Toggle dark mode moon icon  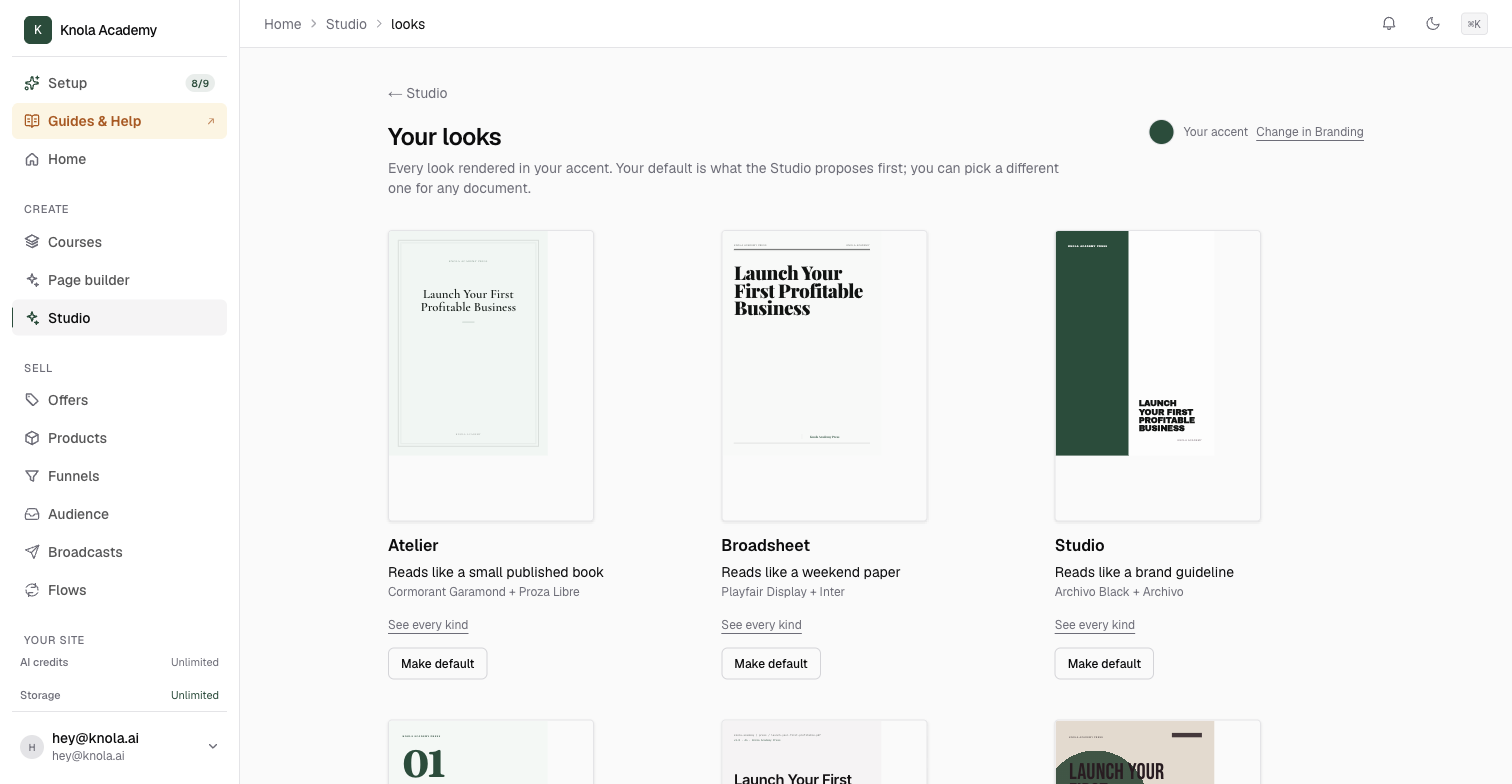(x=1433, y=24)
